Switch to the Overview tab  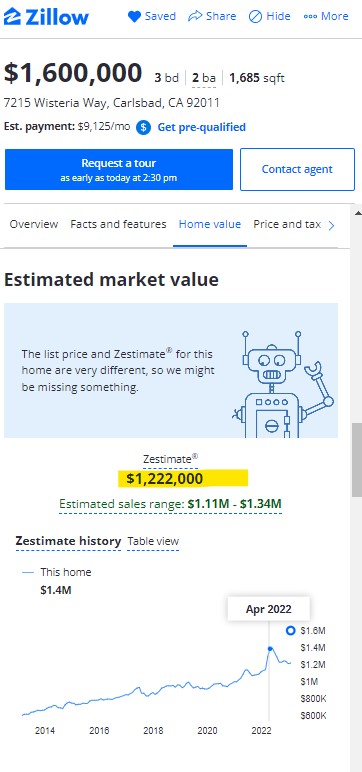click(x=33, y=225)
